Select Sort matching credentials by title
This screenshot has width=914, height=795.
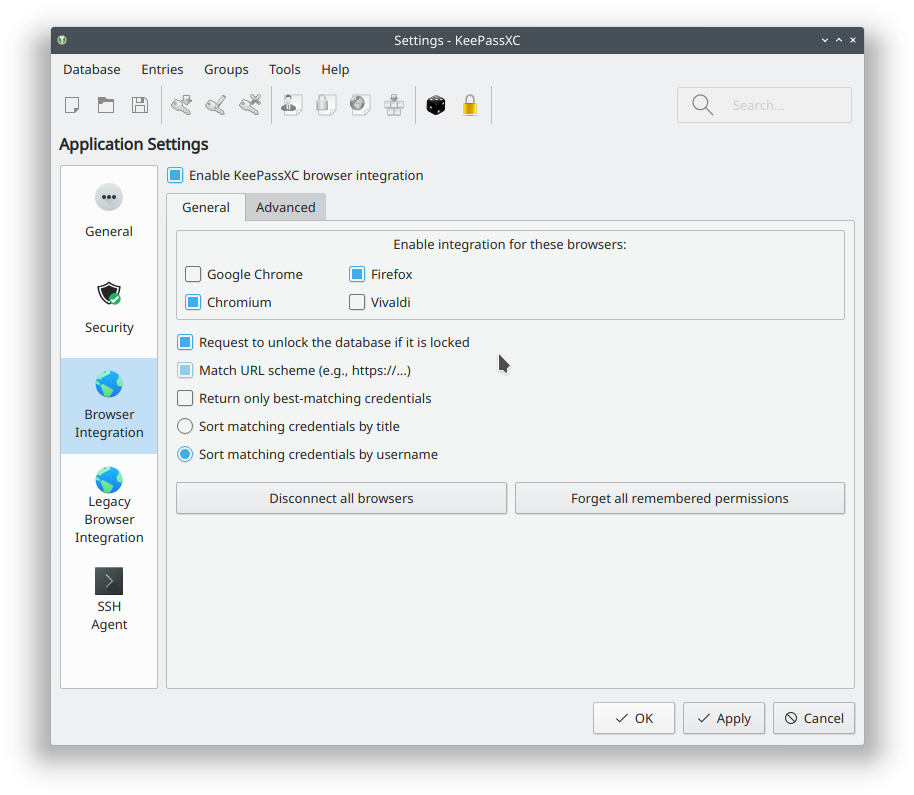pos(184,426)
